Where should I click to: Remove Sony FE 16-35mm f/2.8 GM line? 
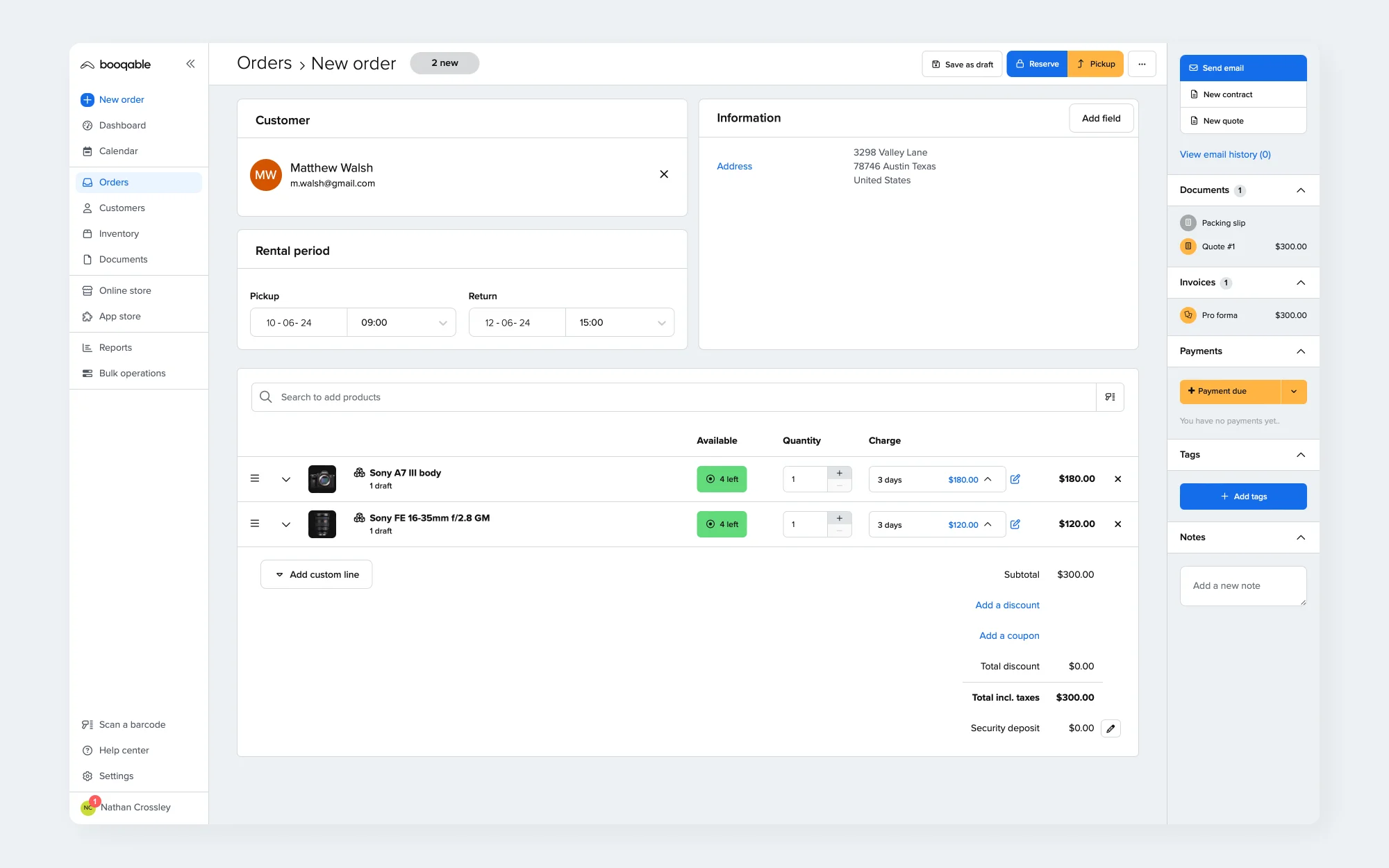click(x=1117, y=524)
